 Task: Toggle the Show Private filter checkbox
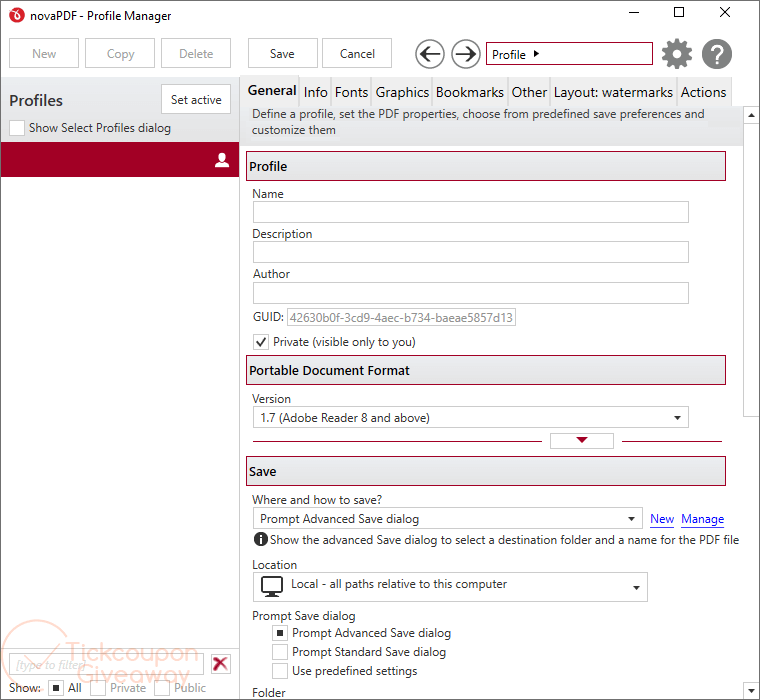(98, 688)
